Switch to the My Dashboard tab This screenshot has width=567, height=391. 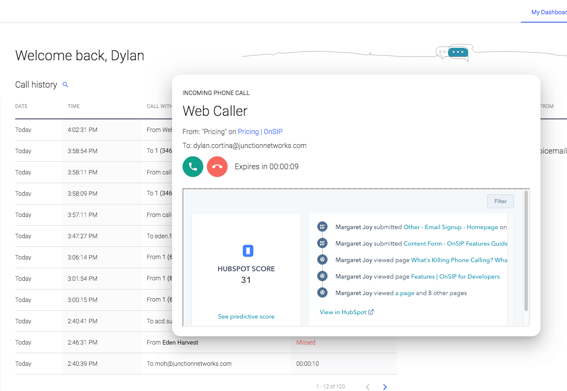coord(549,12)
